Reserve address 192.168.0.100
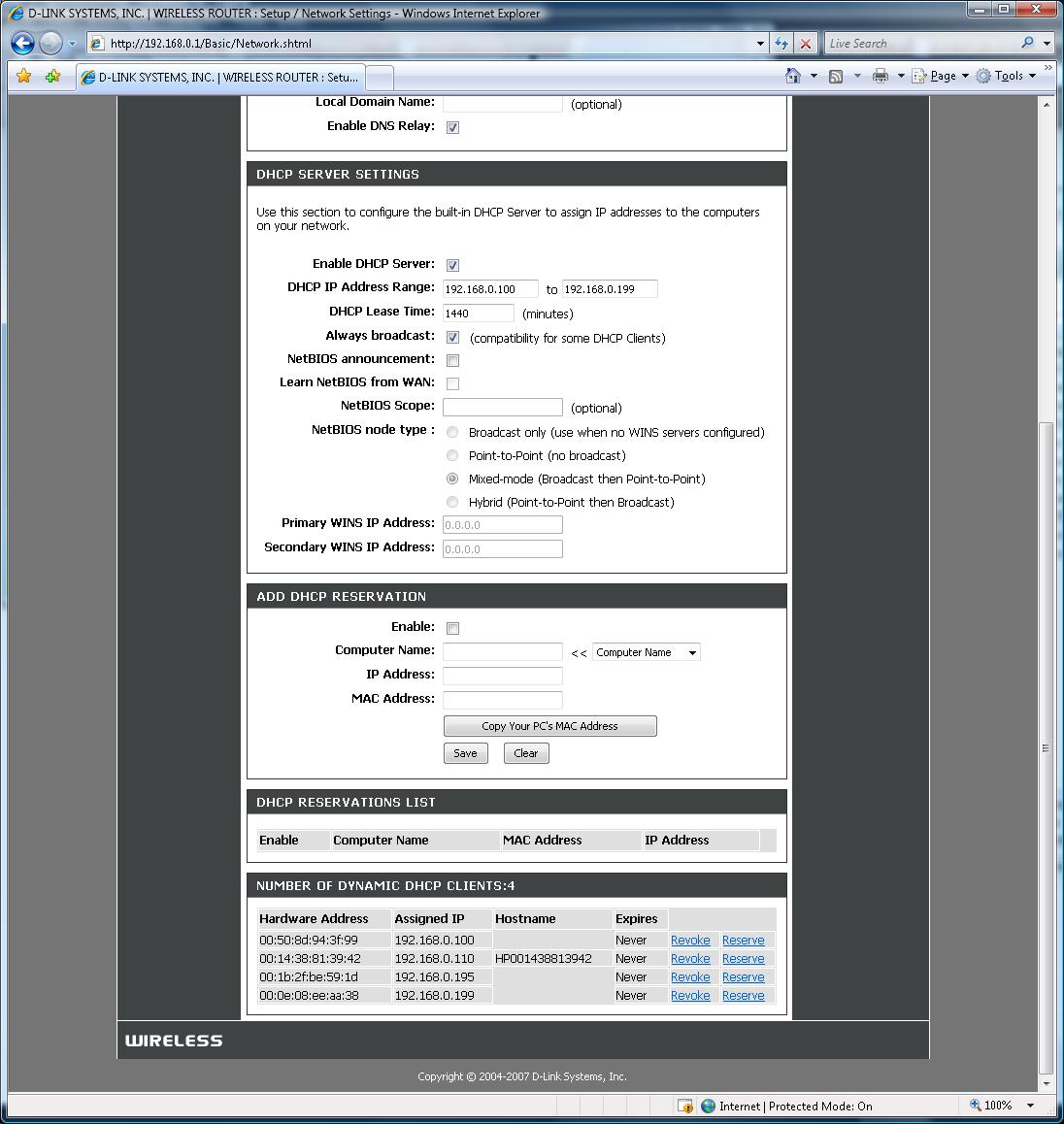The width and height of the screenshot is (1064, 1124). tap(744, 941)
